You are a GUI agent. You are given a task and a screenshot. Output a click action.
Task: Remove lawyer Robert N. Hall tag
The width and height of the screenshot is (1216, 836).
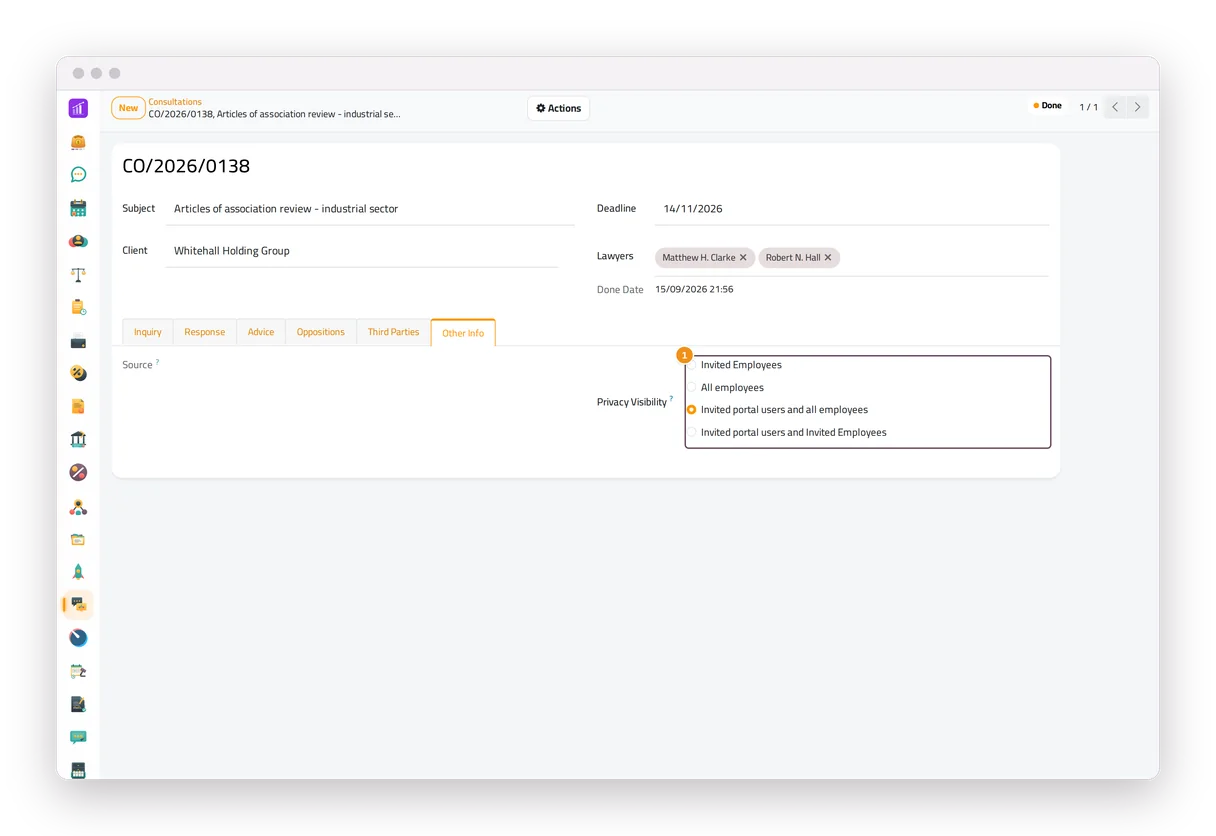(828, 258)
